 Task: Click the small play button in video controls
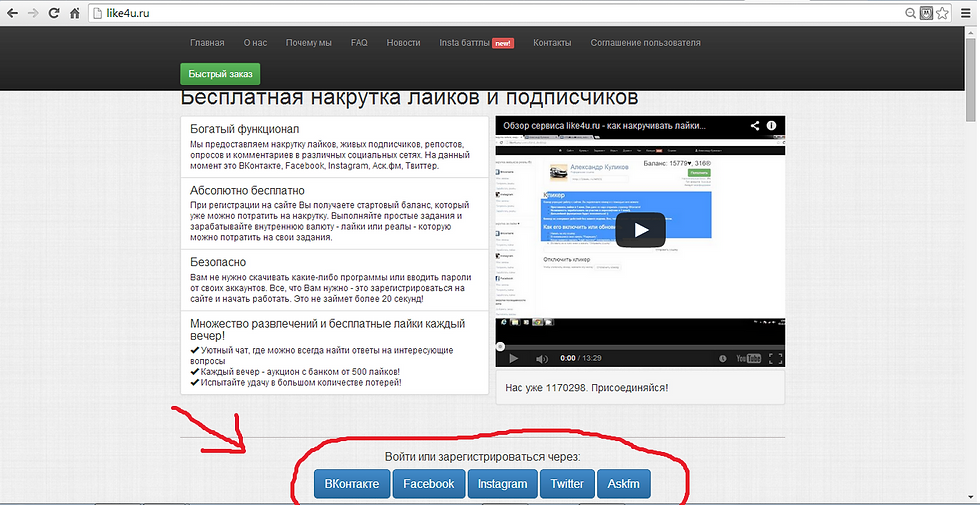coord(514,358)
